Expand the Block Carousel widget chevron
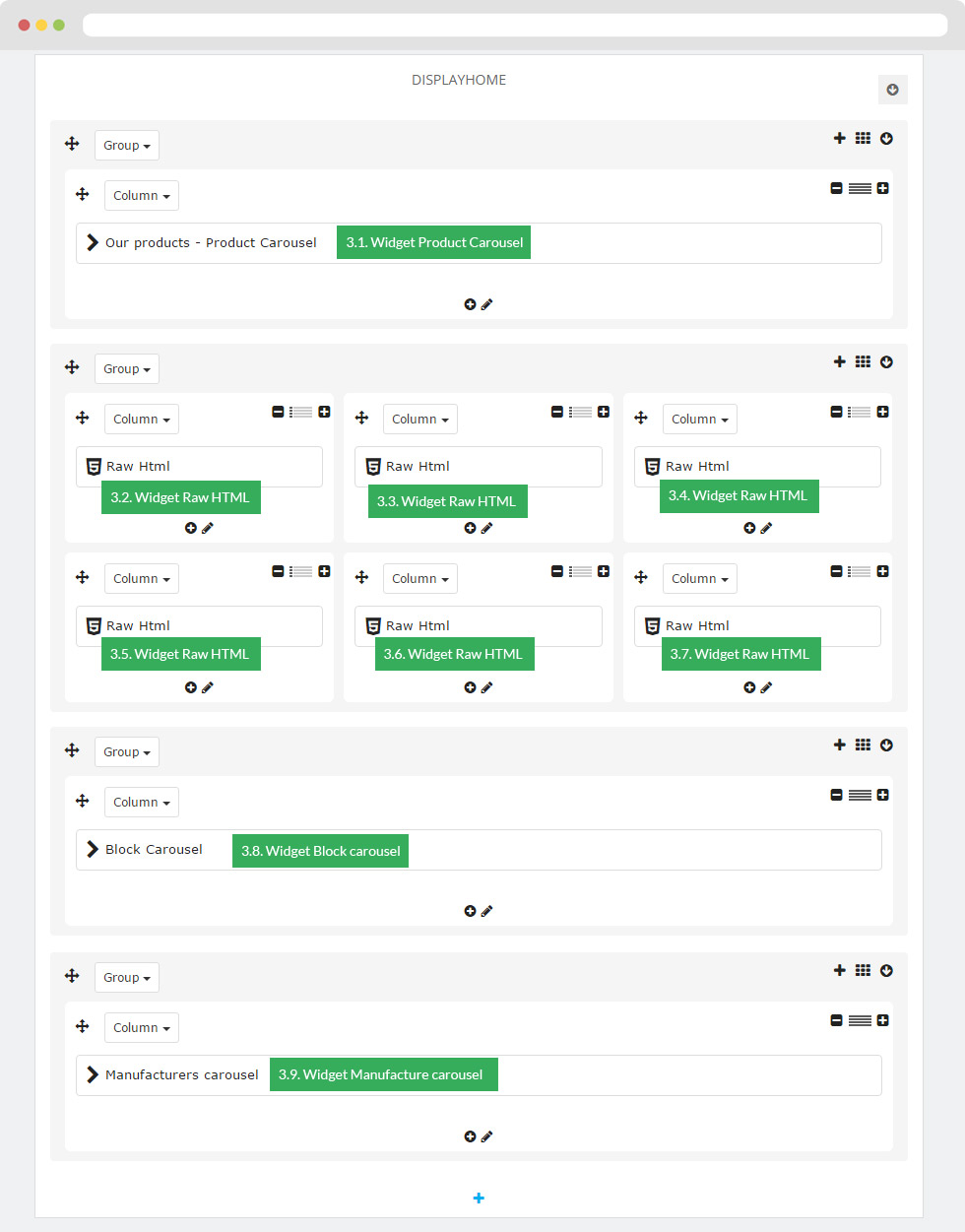965x1232 pixels. point(93,849)
